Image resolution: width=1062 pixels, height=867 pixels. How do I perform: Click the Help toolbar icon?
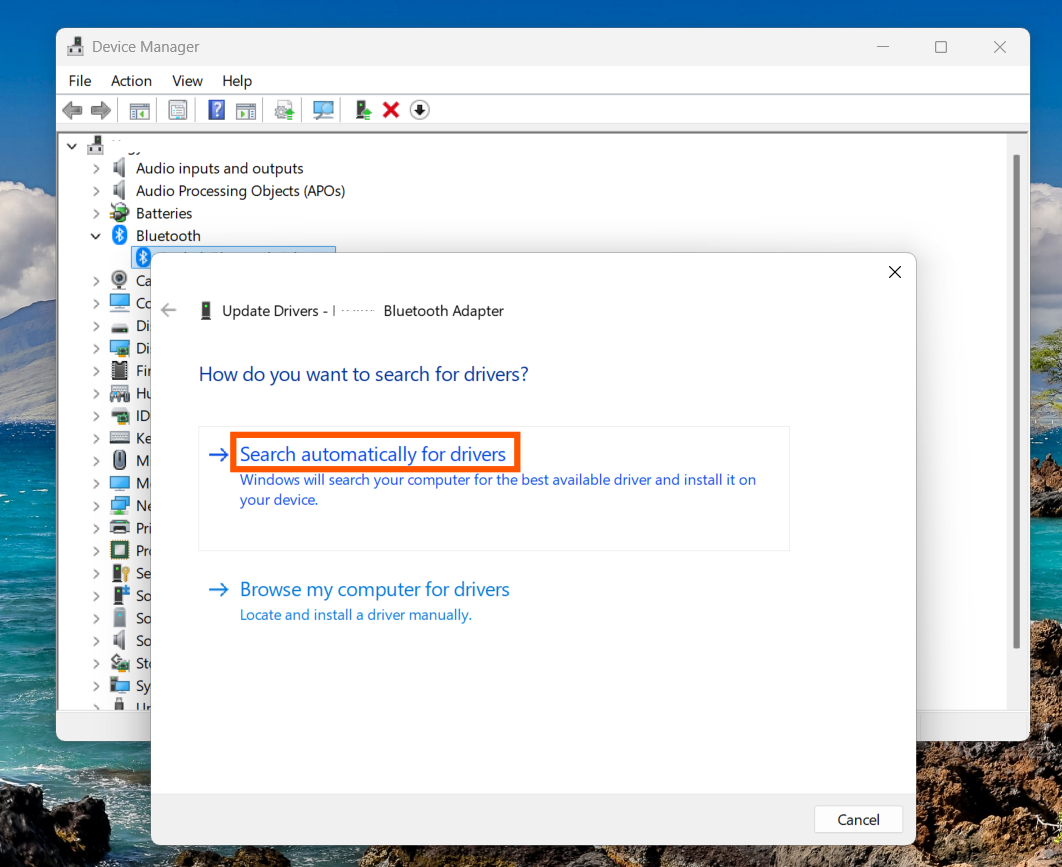[x=216, y=110]
